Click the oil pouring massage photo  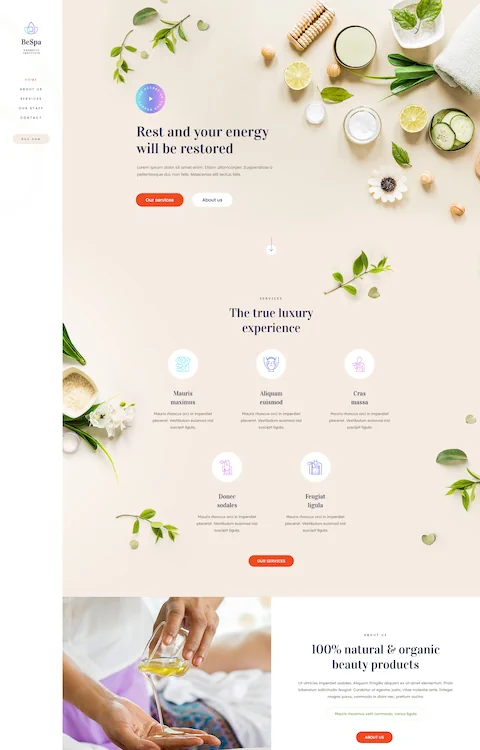click(167, 673)
